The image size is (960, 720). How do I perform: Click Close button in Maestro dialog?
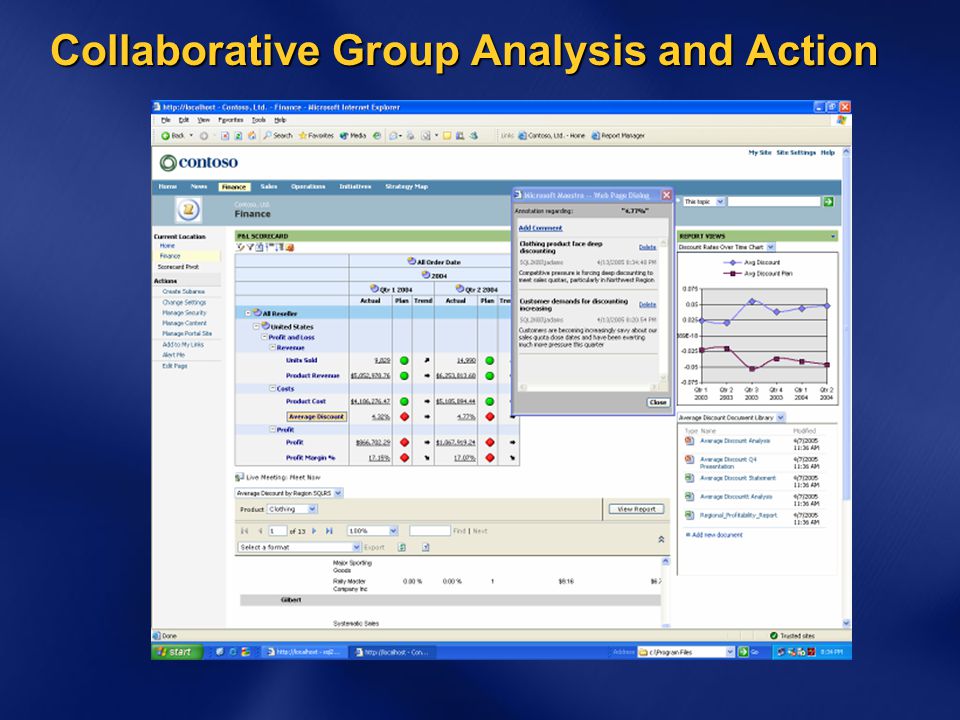[658, 402]
